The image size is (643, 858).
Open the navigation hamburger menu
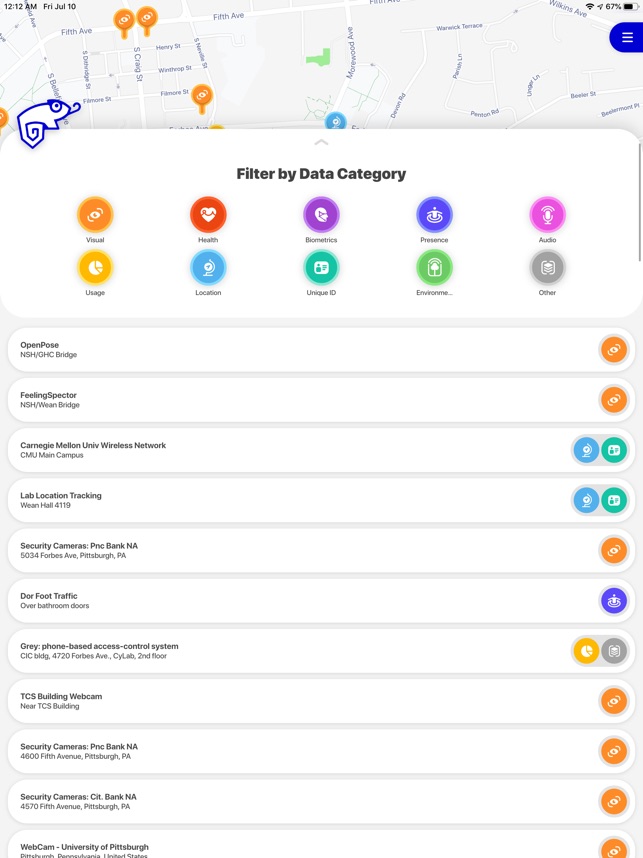click(x=627, y=38)
